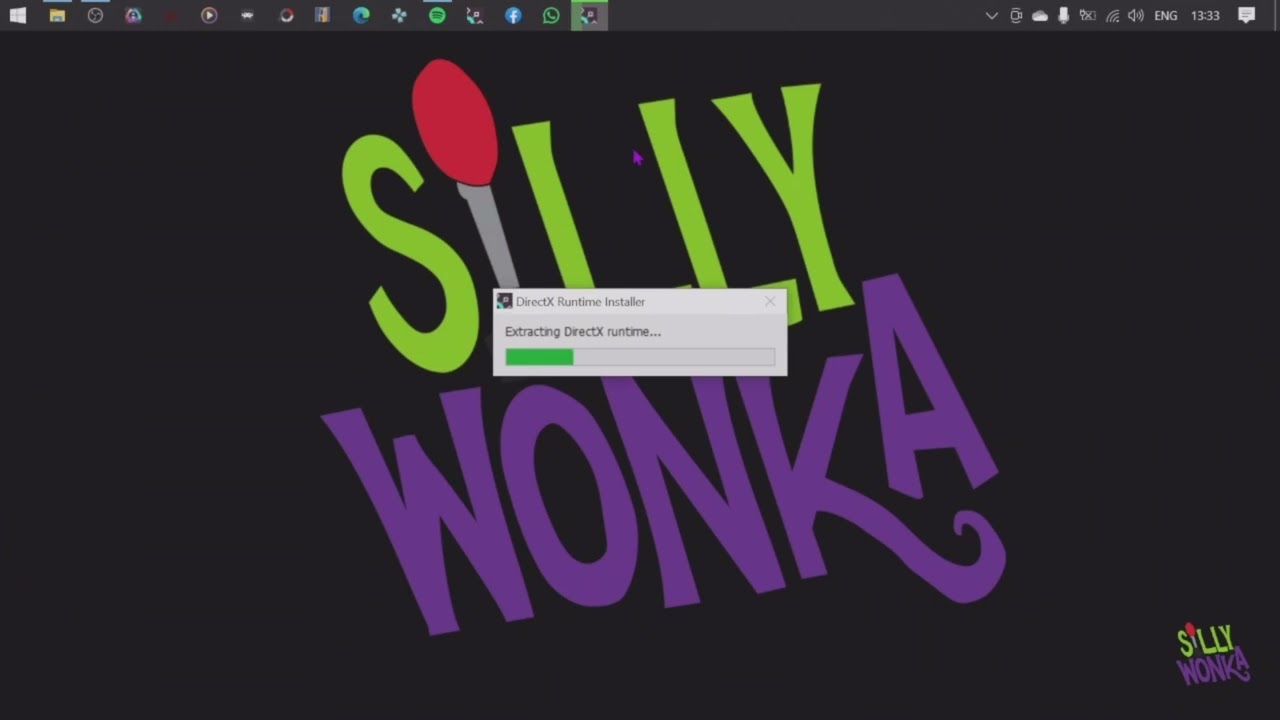Launch the WinRAR books icon
Screen dimensions: 1280x720
click(322, 15)
